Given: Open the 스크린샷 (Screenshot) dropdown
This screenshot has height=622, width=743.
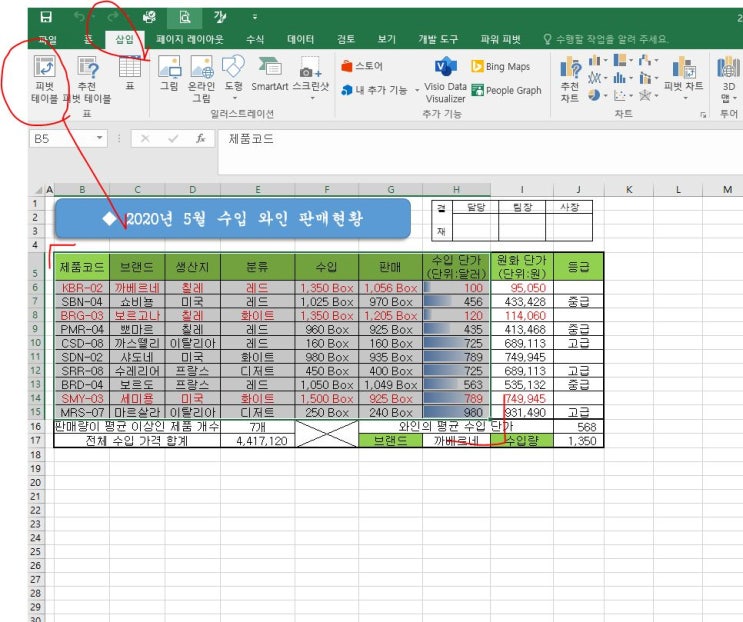Looking at the screenshot, I should click(310, 78).
